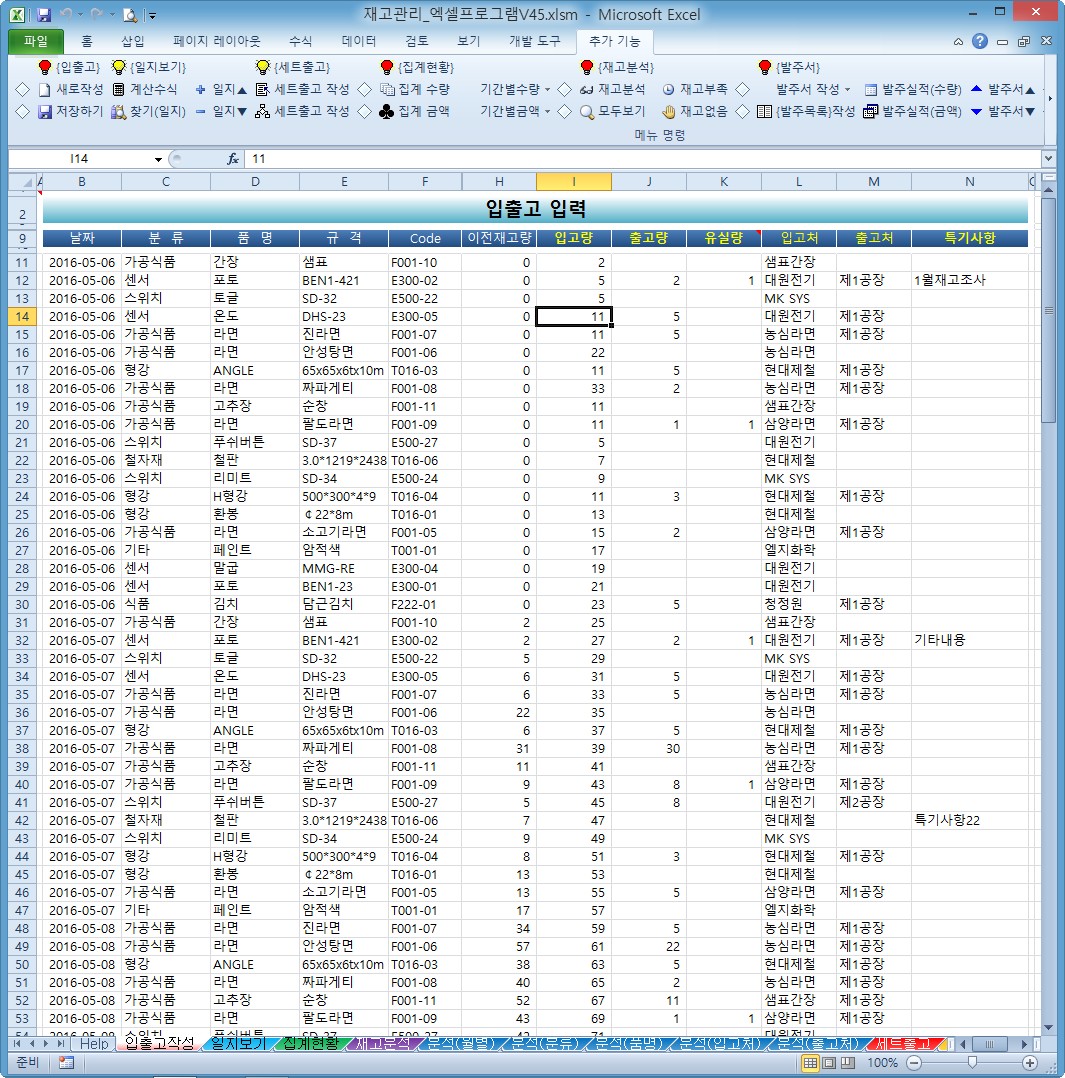Switch to Normal view in status bar
Viewport: 1065px width, 1078px height.
811,1063
